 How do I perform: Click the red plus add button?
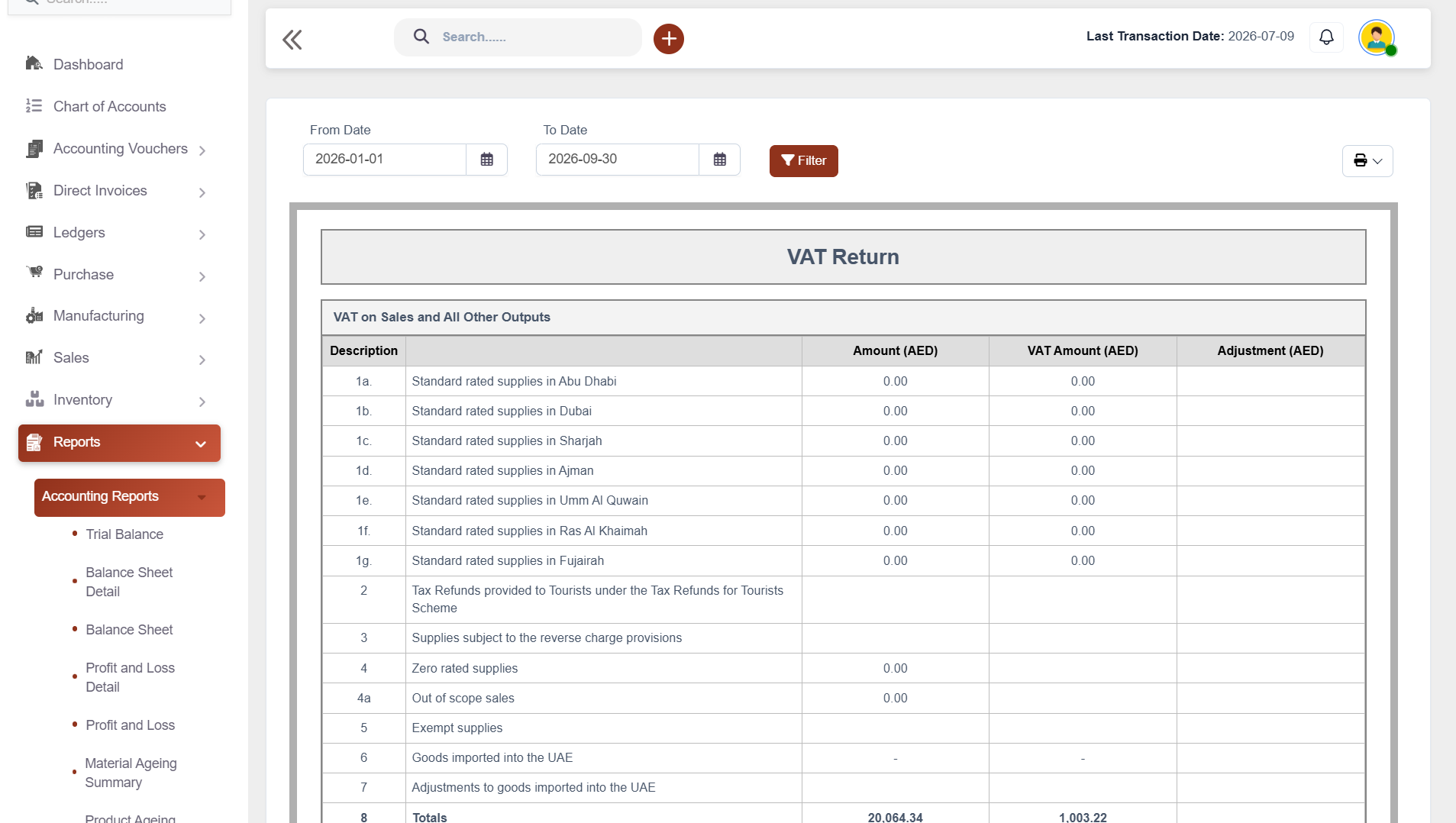(x=668, y=39)
